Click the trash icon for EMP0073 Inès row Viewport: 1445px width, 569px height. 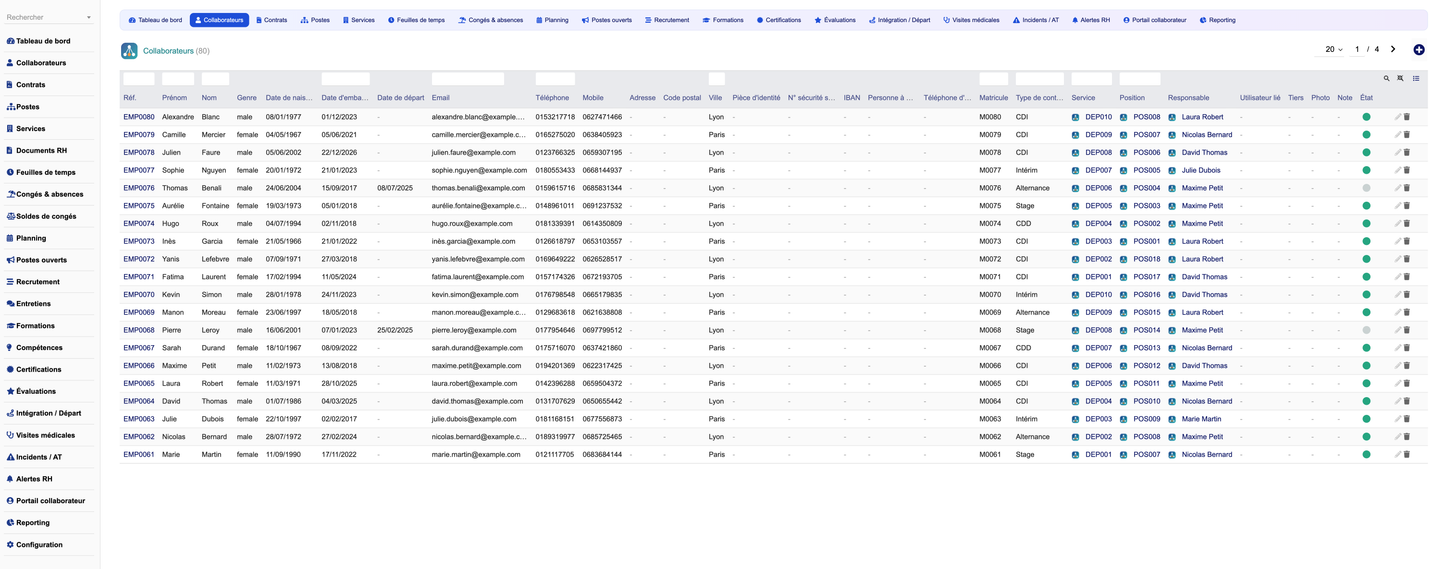pos(1407,241)
